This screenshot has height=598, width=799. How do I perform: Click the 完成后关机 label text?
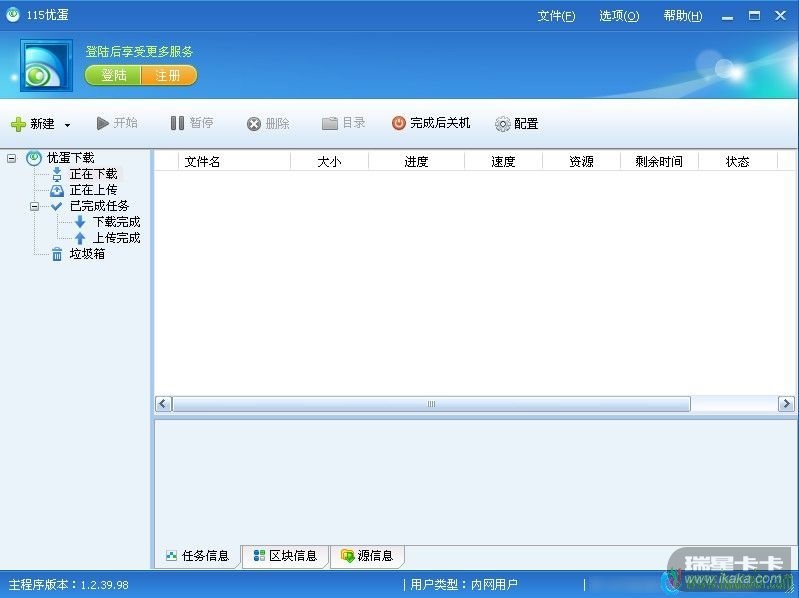(x=440, y=123)
